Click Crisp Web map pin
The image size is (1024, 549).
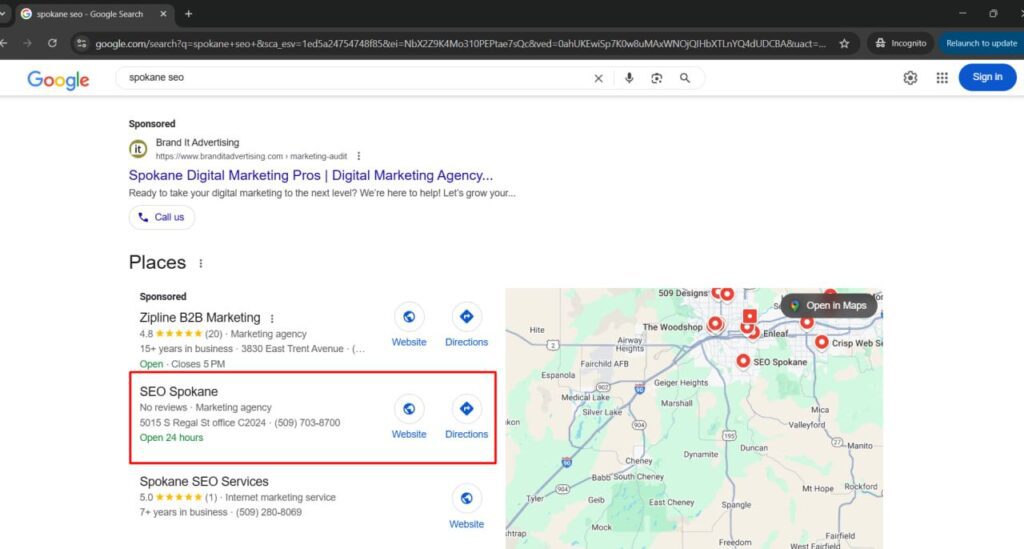pyautogui.click(x=822, y=341)
